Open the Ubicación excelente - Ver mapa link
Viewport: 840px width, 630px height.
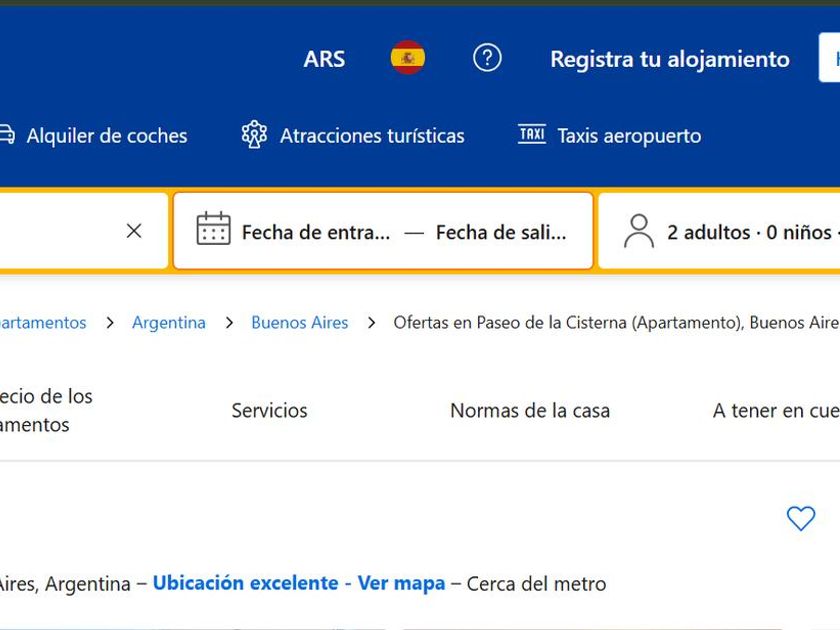click(x=299, y=583)
